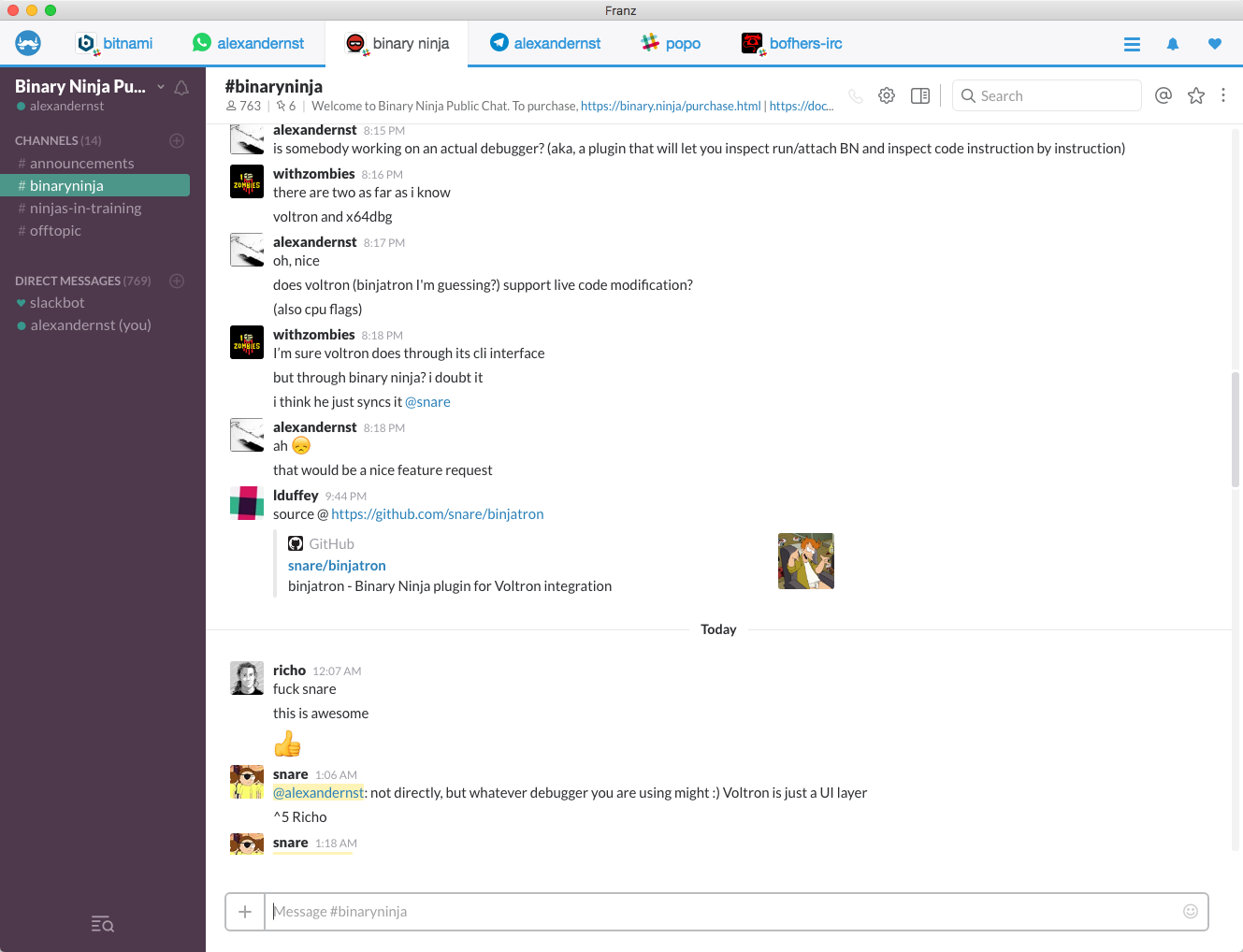1243x952 pixels.
Task: Expand the Binary Ninja team menu
Action: [89, 86]
